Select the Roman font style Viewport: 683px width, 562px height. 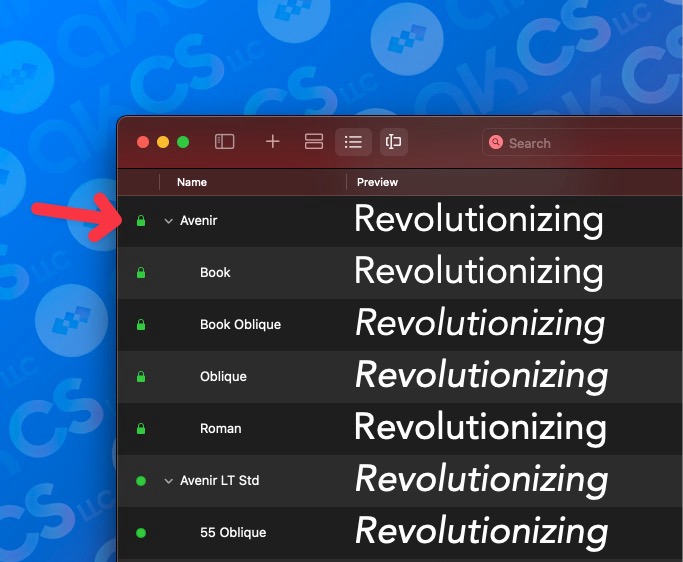[220, 428]
